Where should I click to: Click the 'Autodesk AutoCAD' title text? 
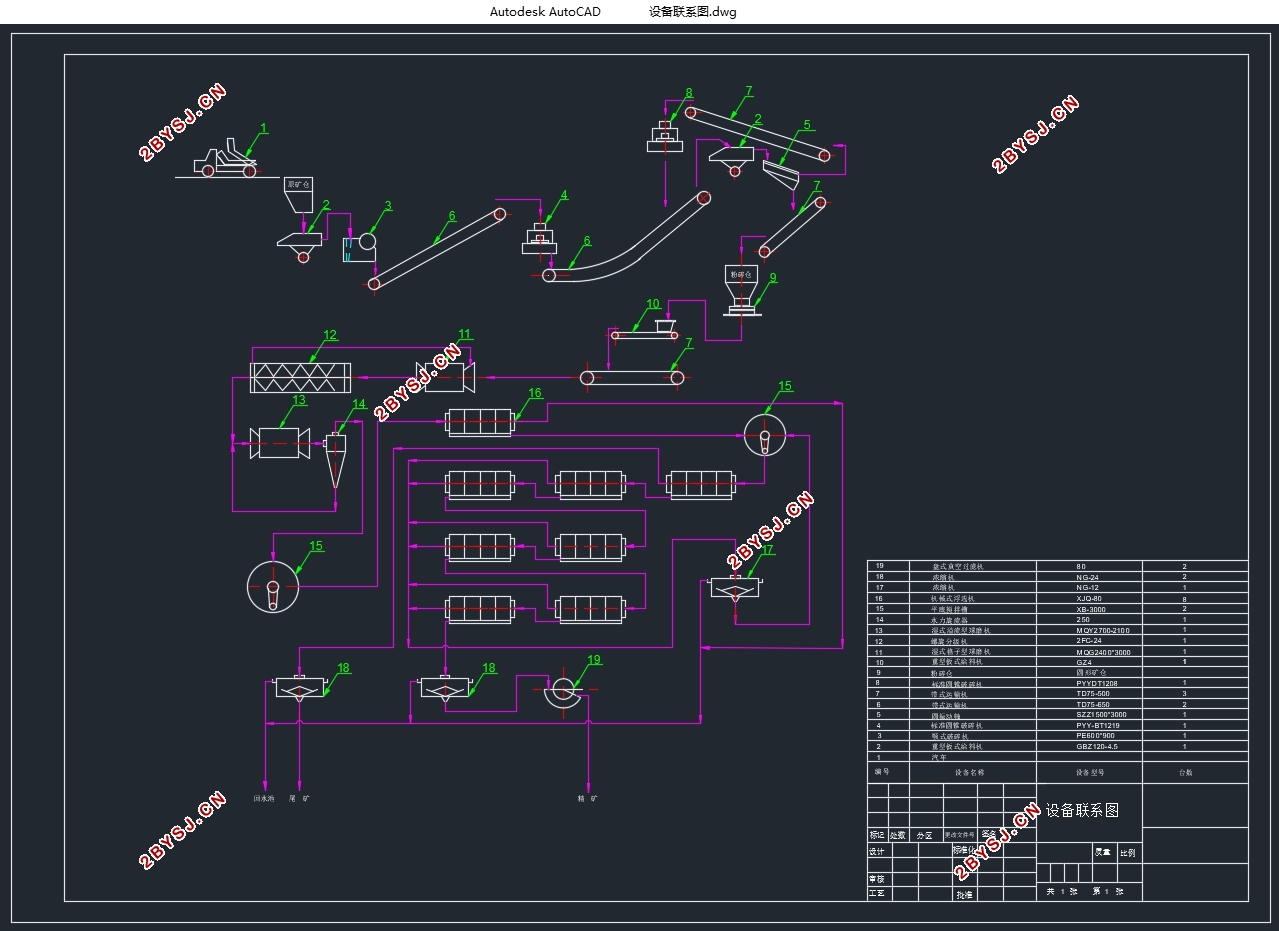coord(546,12)
